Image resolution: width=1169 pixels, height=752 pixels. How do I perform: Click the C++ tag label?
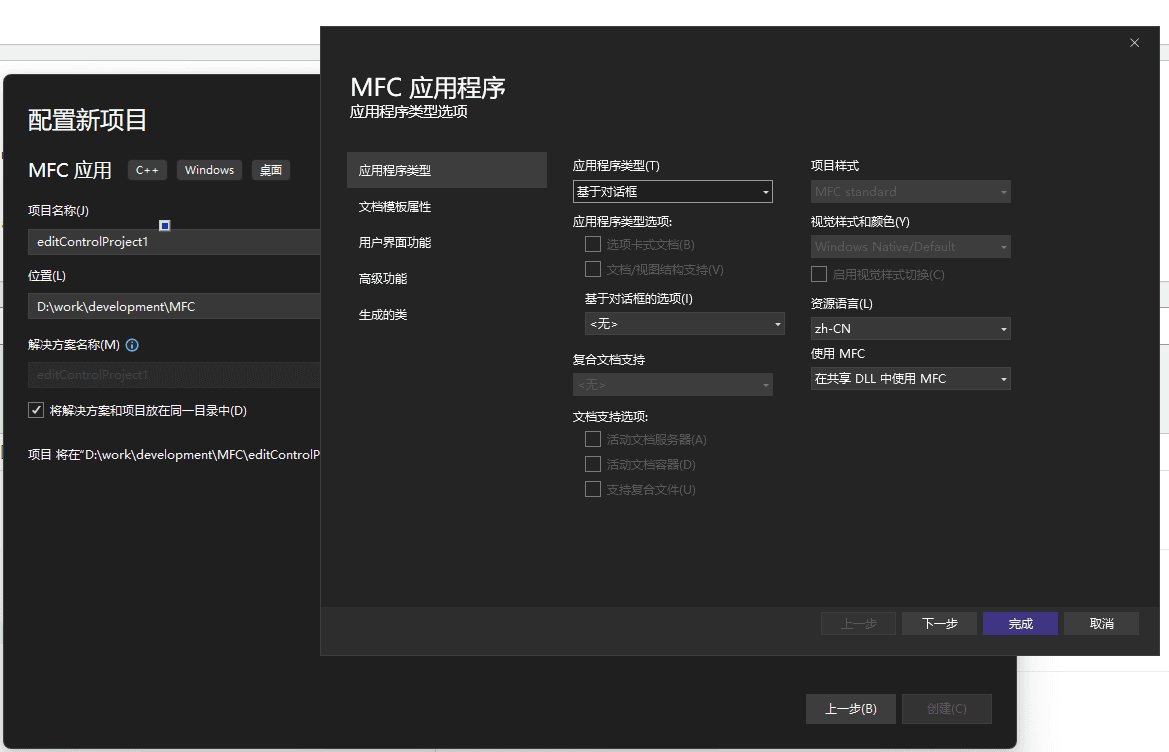[147, 170]
